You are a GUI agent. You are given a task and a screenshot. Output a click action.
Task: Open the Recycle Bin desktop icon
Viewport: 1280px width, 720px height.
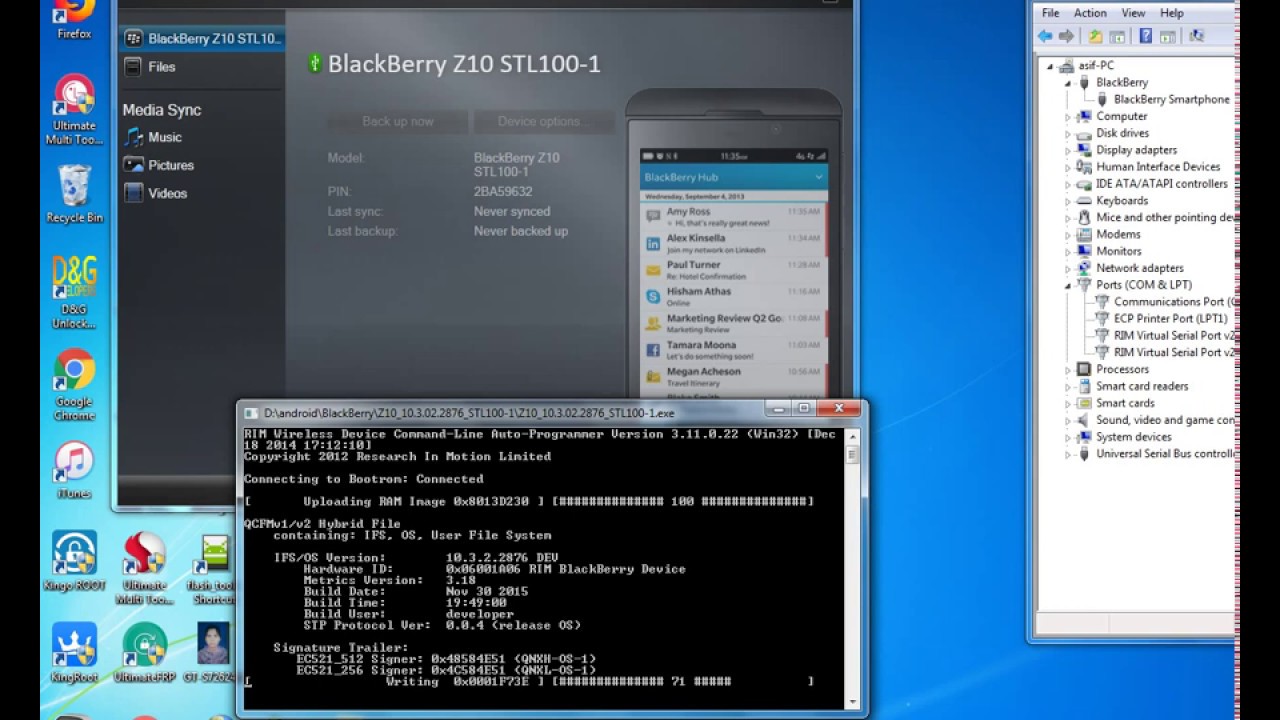74,195
